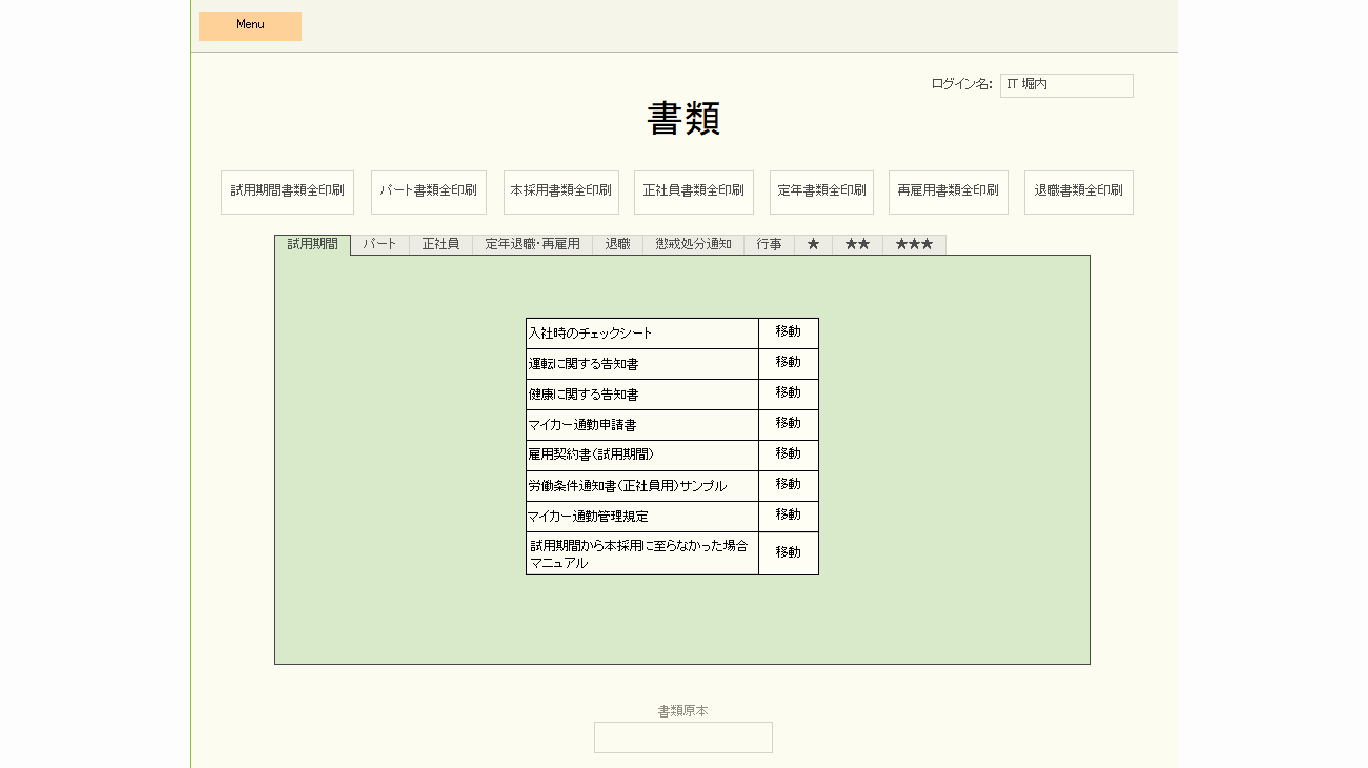Click the 書類 page heading
Image resolution: width=1368 pixels, height=768 pixels.
pos(684,118)
